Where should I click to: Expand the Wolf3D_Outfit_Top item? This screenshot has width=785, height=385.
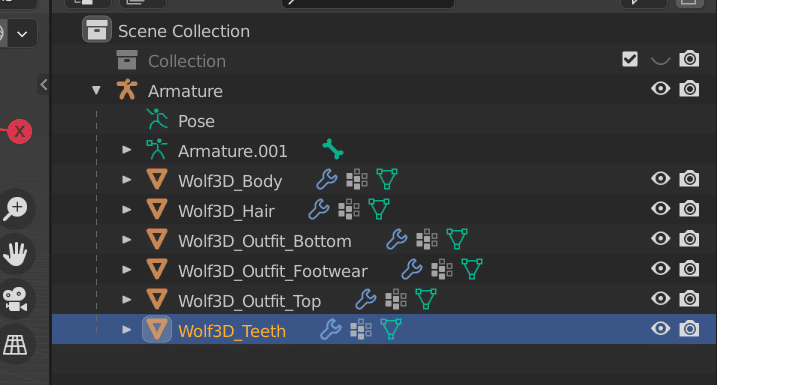pos(127,300)
